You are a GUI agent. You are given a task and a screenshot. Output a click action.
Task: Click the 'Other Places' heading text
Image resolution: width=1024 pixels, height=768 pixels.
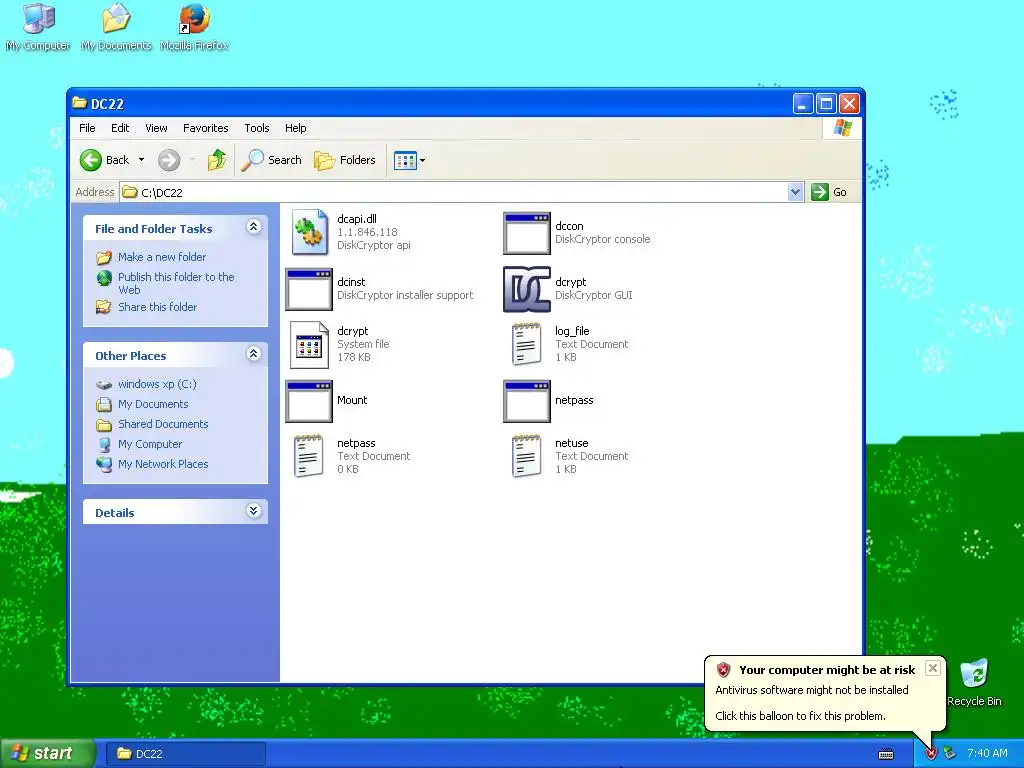131,356
